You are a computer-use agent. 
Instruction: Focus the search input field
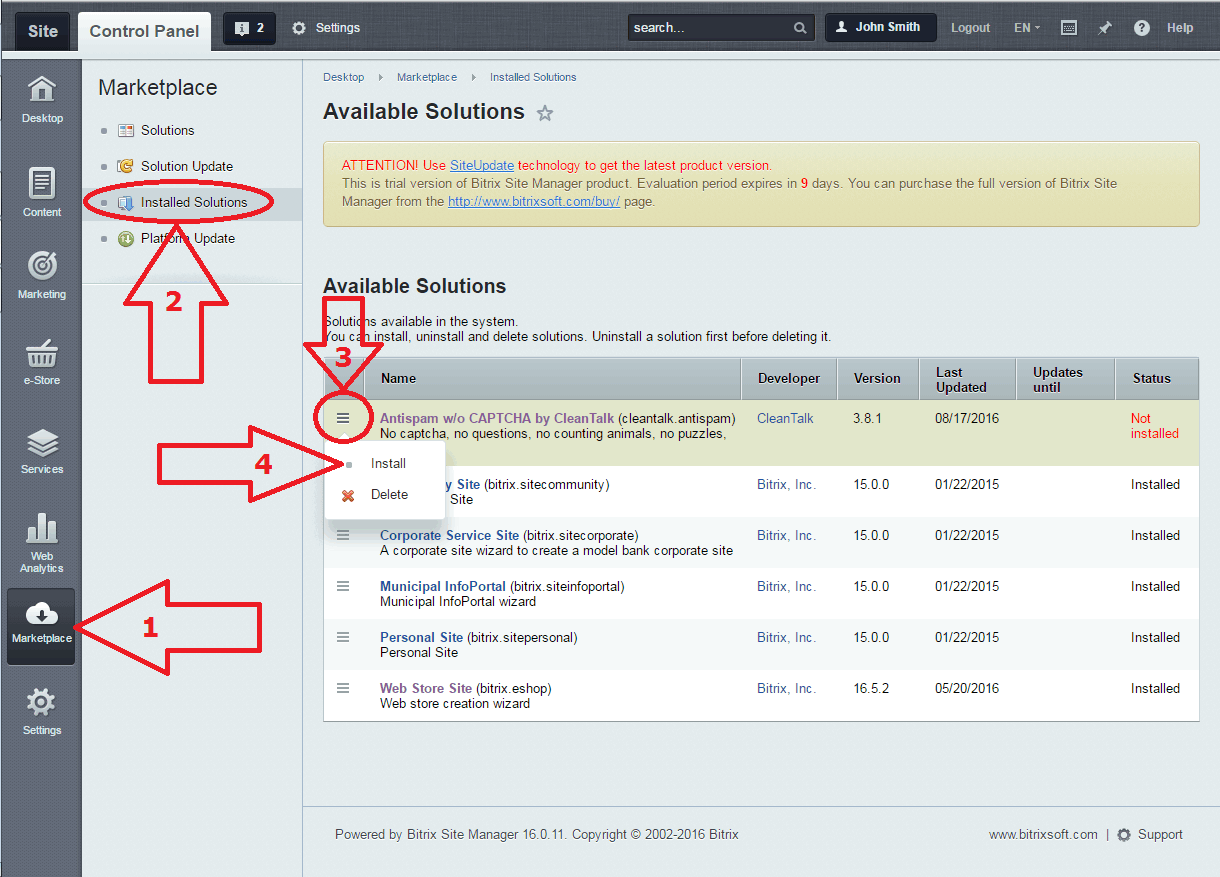[710, 28]
